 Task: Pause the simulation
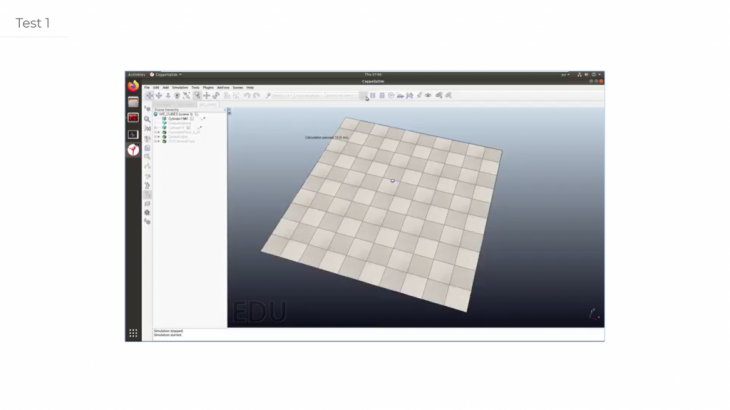click(373, 95)
